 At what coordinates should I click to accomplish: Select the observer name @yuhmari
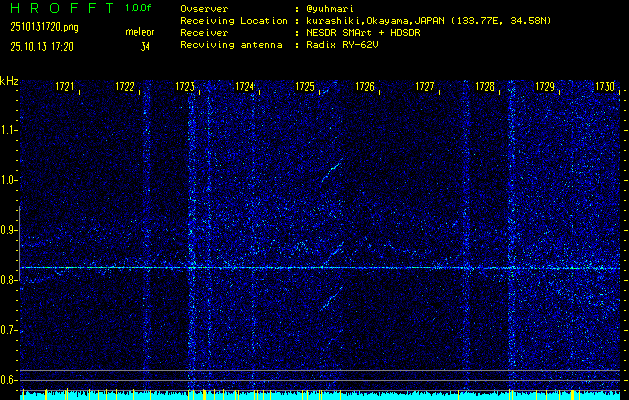point(330,9)
